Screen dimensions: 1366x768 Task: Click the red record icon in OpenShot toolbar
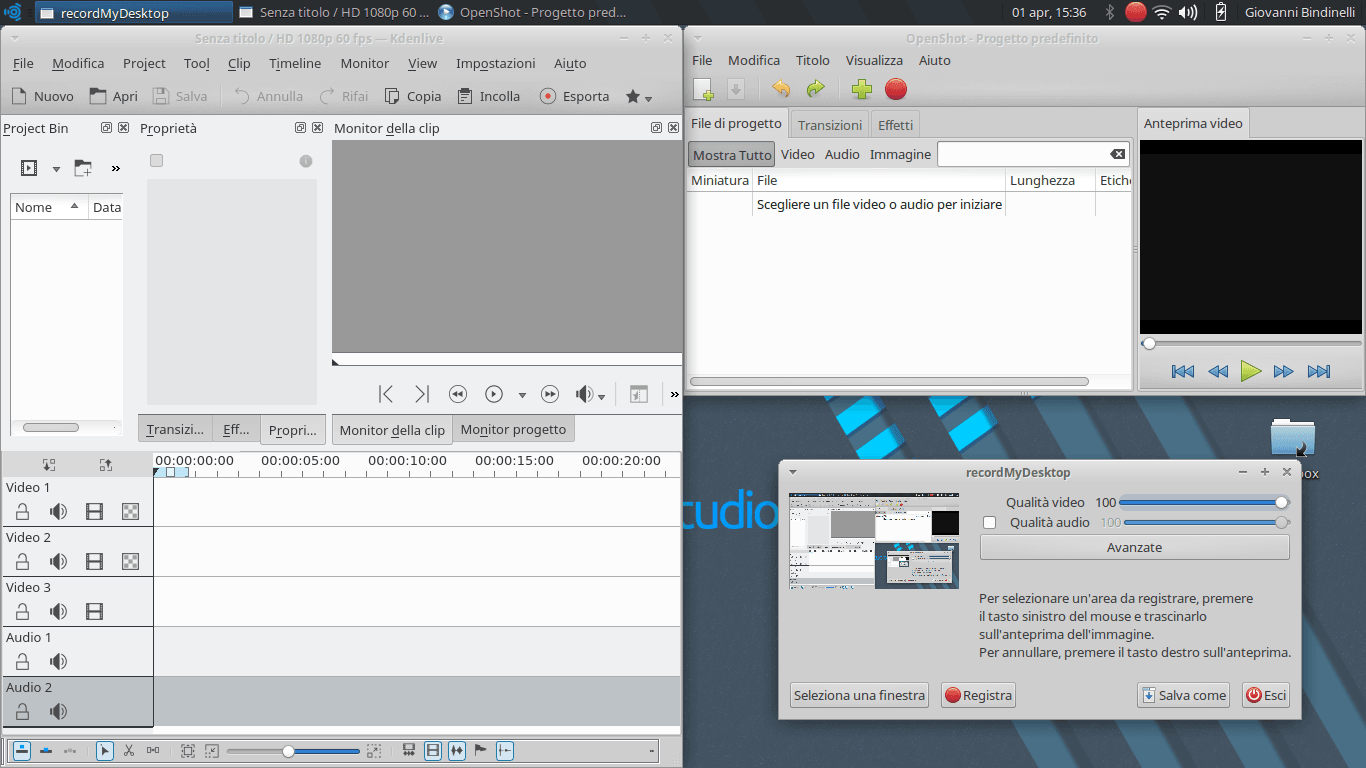[896, 90]
